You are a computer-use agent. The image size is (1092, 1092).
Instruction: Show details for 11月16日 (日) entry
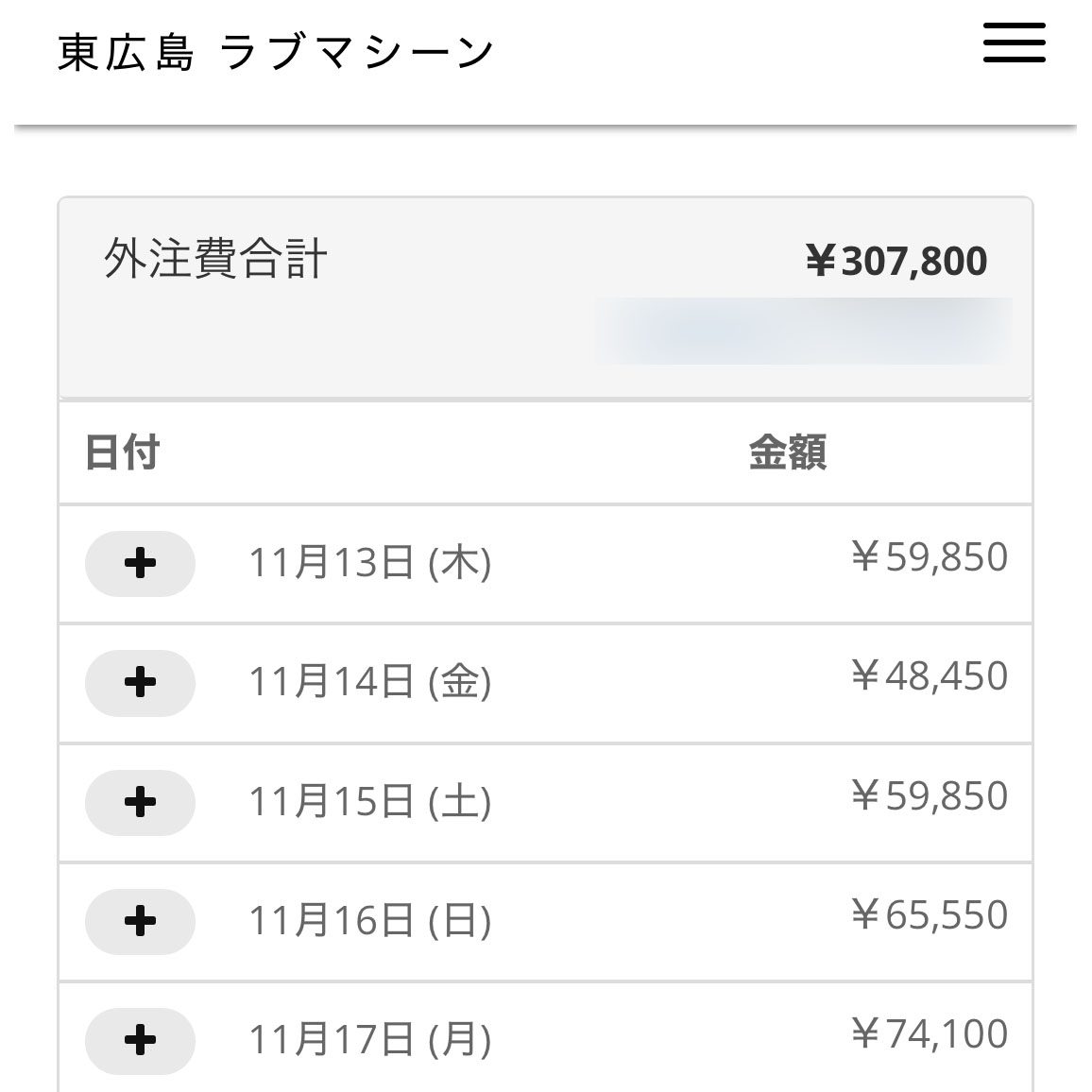(140, 921)
